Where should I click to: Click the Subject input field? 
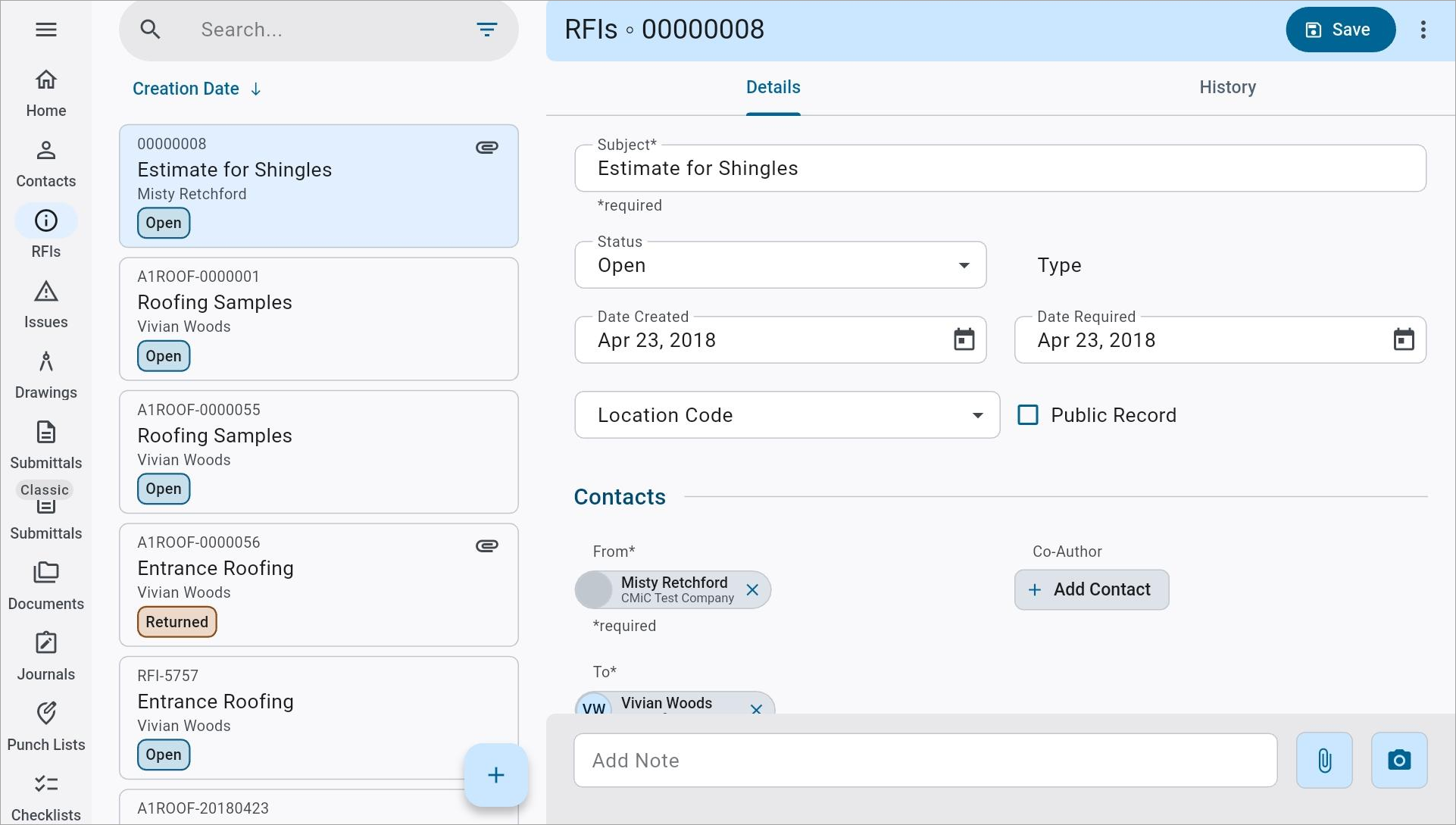click(x=1000, y=168)
